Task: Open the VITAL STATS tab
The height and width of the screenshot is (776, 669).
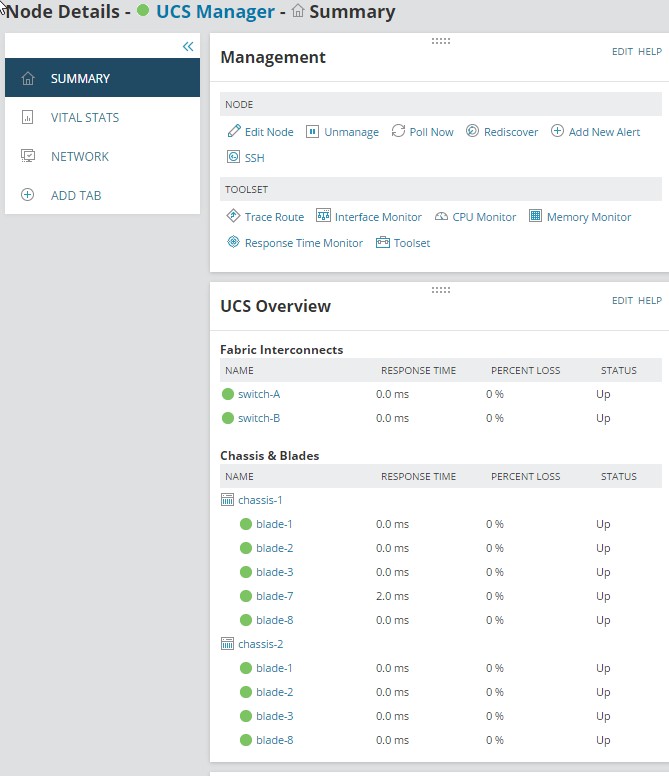Action: click(x=102, y=117)
